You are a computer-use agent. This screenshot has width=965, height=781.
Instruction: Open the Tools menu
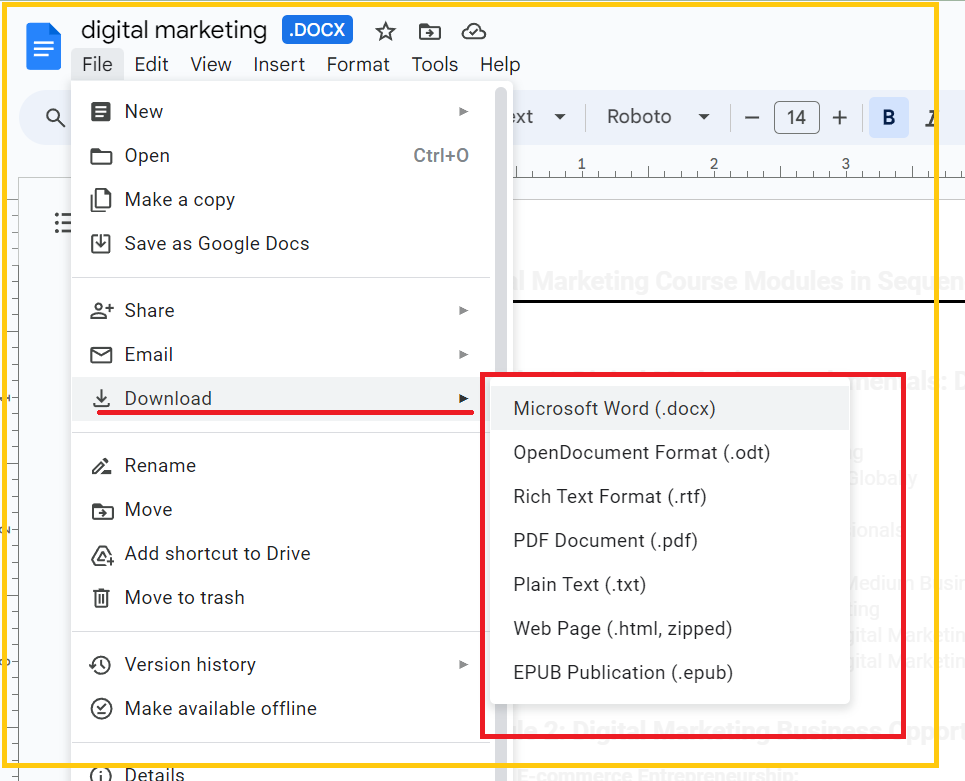[x=434, y=64]
